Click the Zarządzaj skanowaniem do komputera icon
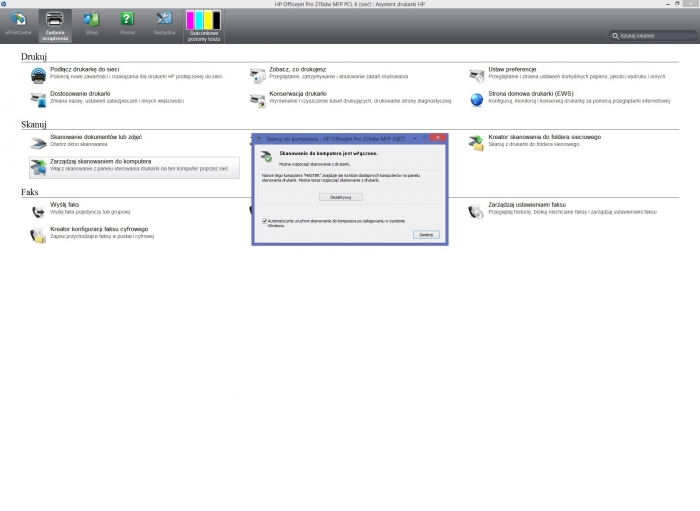The image size is (700, 511). 38,167
